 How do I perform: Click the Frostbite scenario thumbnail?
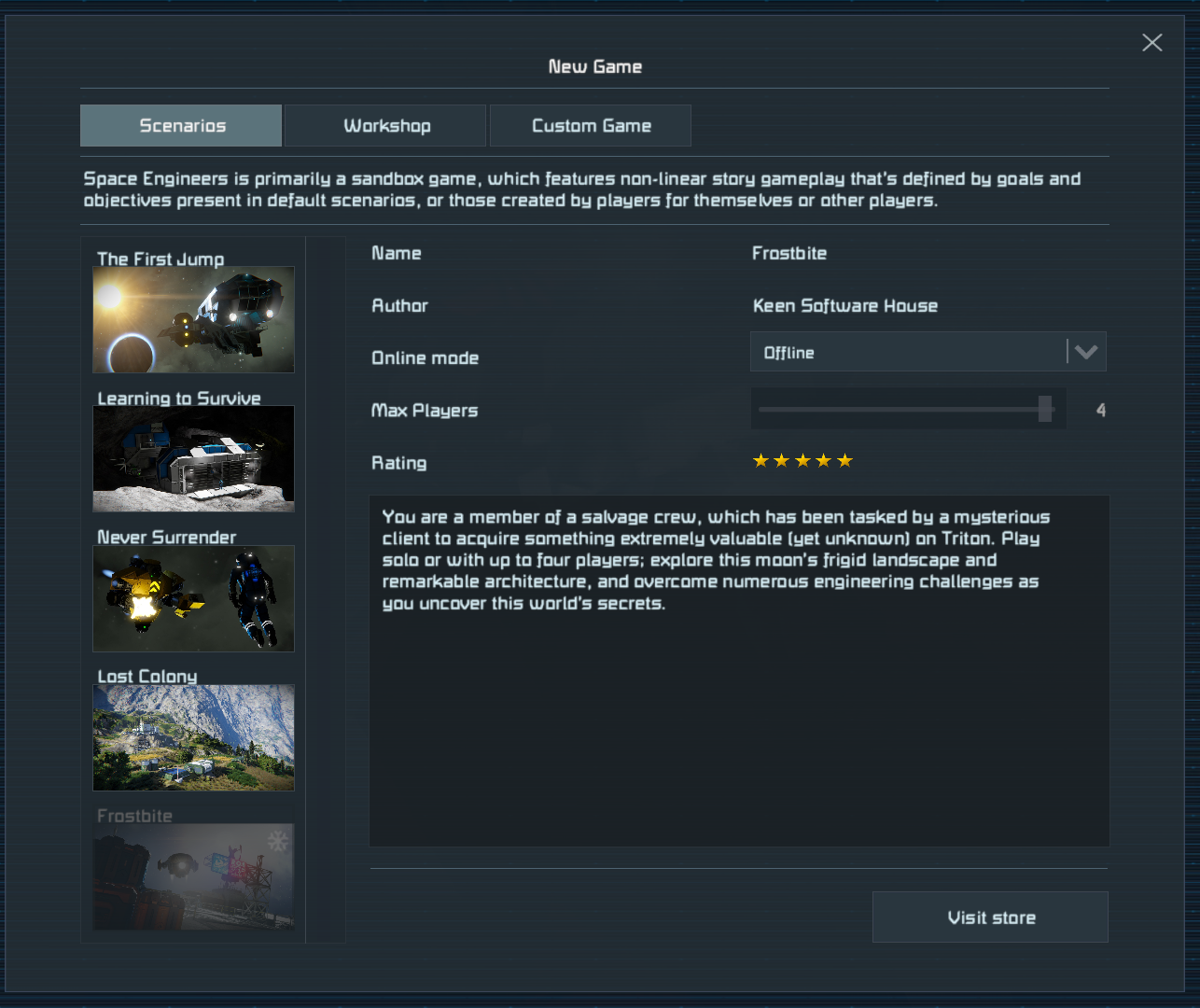point(193,875)
